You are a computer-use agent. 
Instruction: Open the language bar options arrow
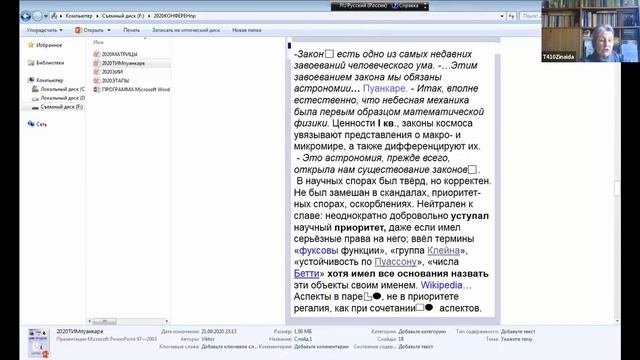(x=425, y=6)
